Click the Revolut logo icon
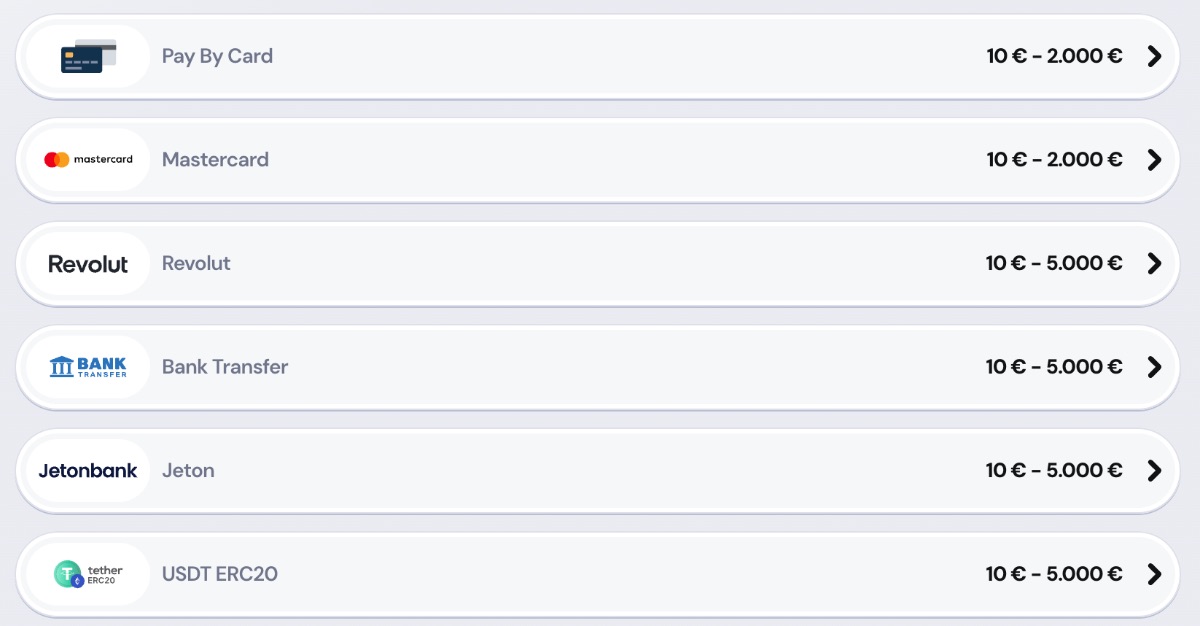 86,263
